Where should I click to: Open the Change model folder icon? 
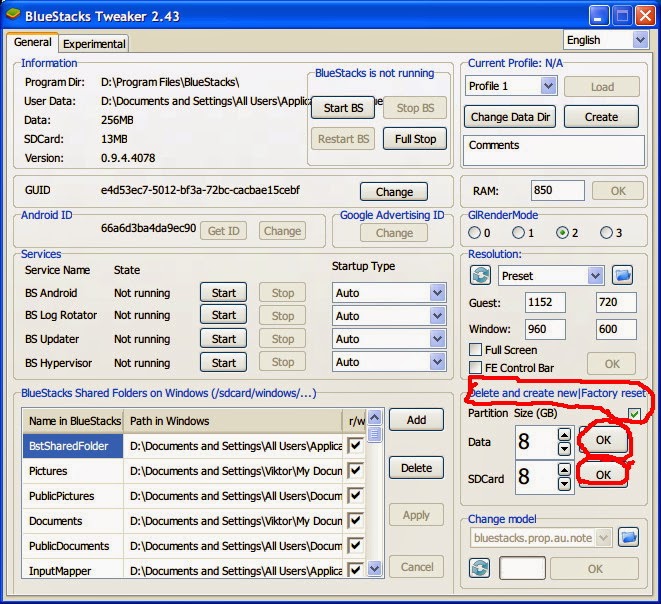(628, 537)
